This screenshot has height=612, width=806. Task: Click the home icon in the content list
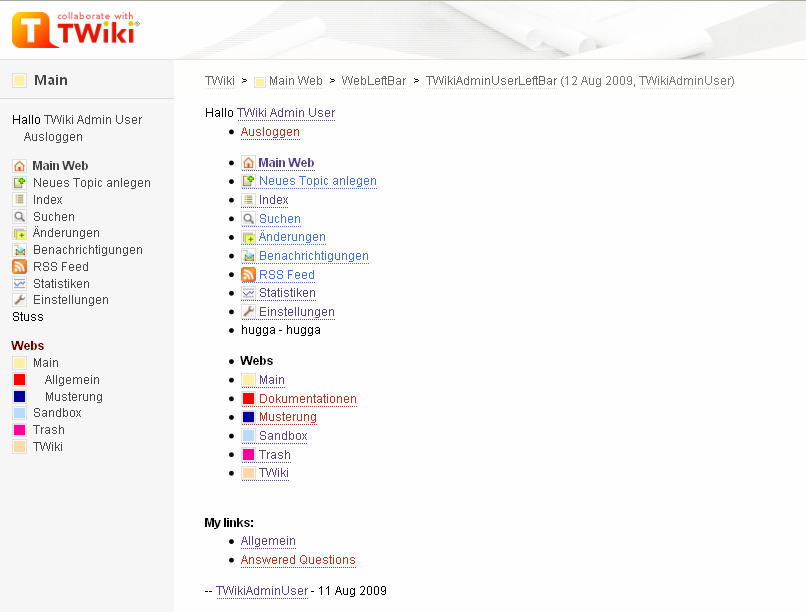pos(248,163)
